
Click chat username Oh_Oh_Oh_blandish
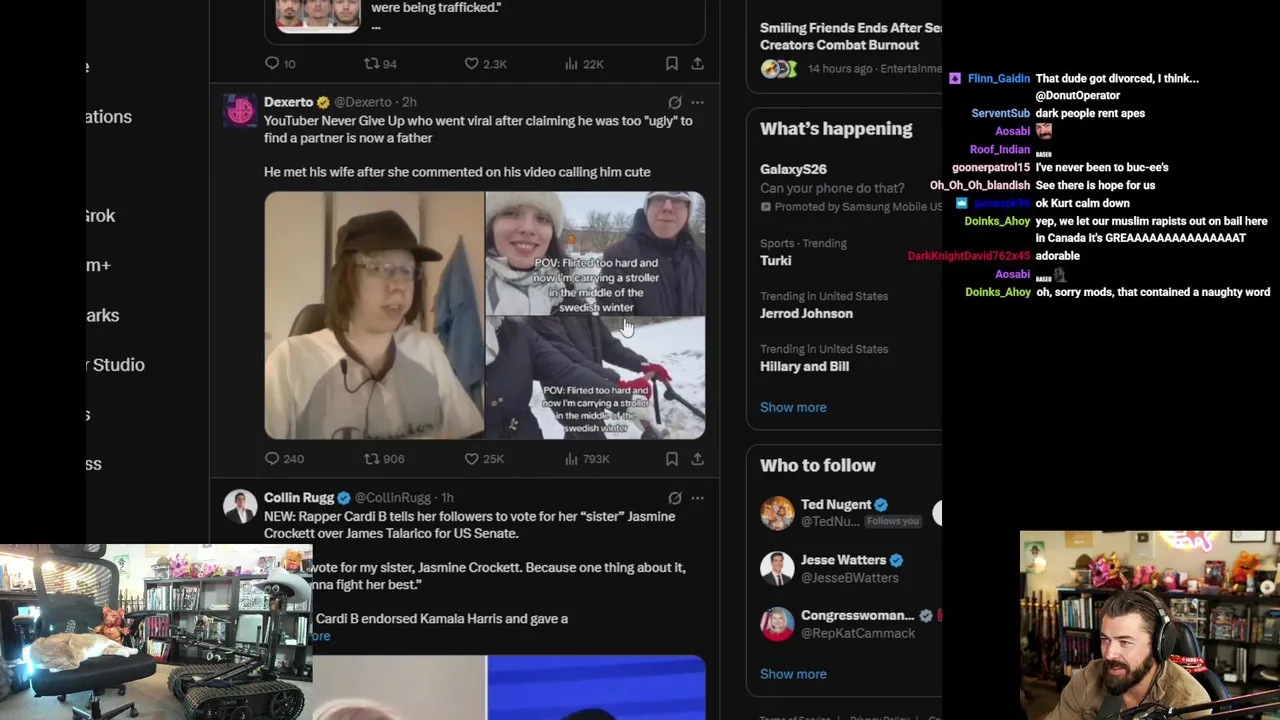click(x=979, y=186)
